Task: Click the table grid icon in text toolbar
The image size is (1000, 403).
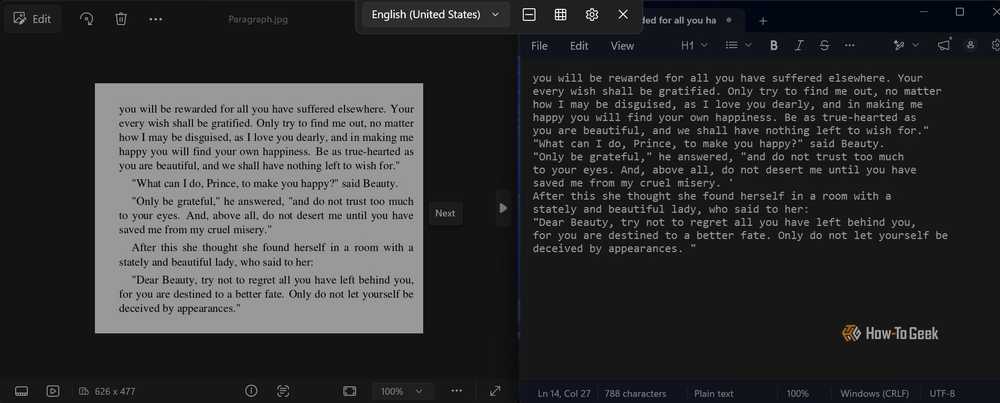Action: [561, 15]
